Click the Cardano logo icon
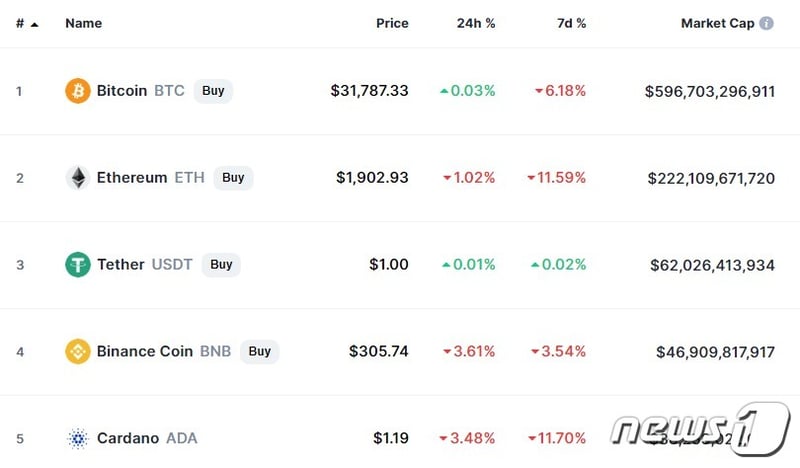 point(77,438)
